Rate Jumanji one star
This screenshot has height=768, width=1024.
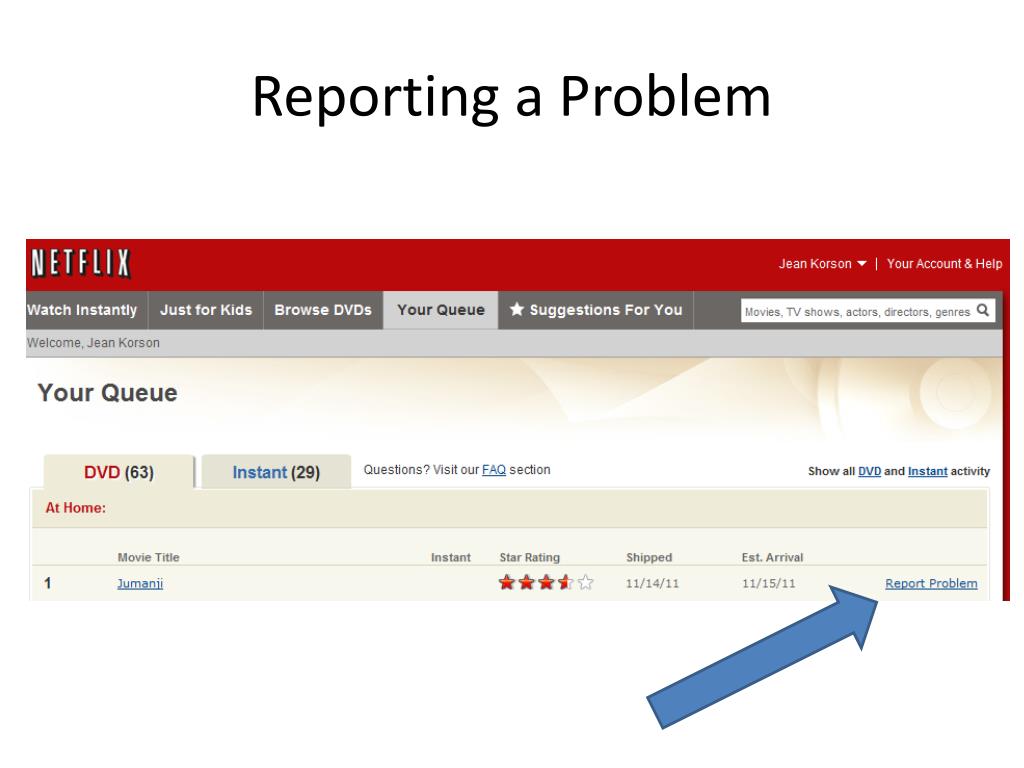[507, 583]
